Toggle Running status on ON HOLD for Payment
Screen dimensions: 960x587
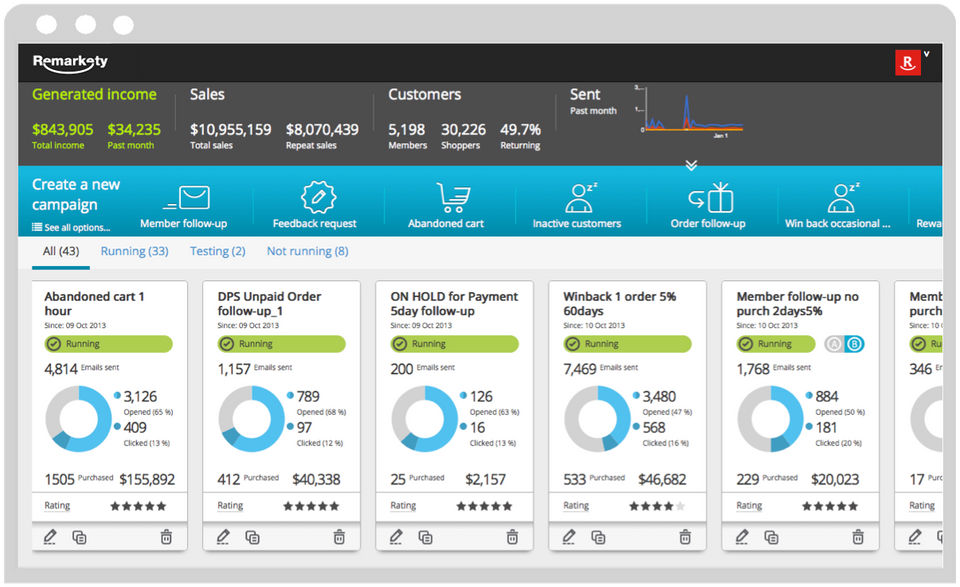coord(454,344)
